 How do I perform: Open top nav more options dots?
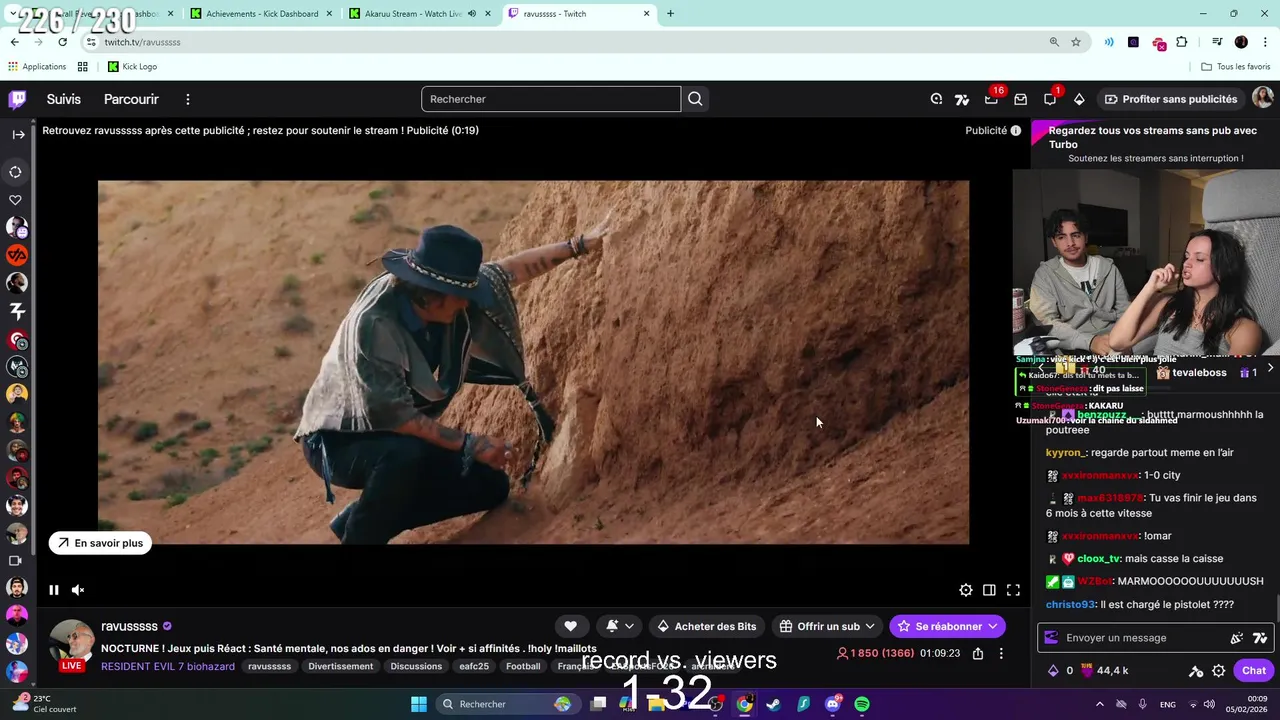tap(187, 99)
